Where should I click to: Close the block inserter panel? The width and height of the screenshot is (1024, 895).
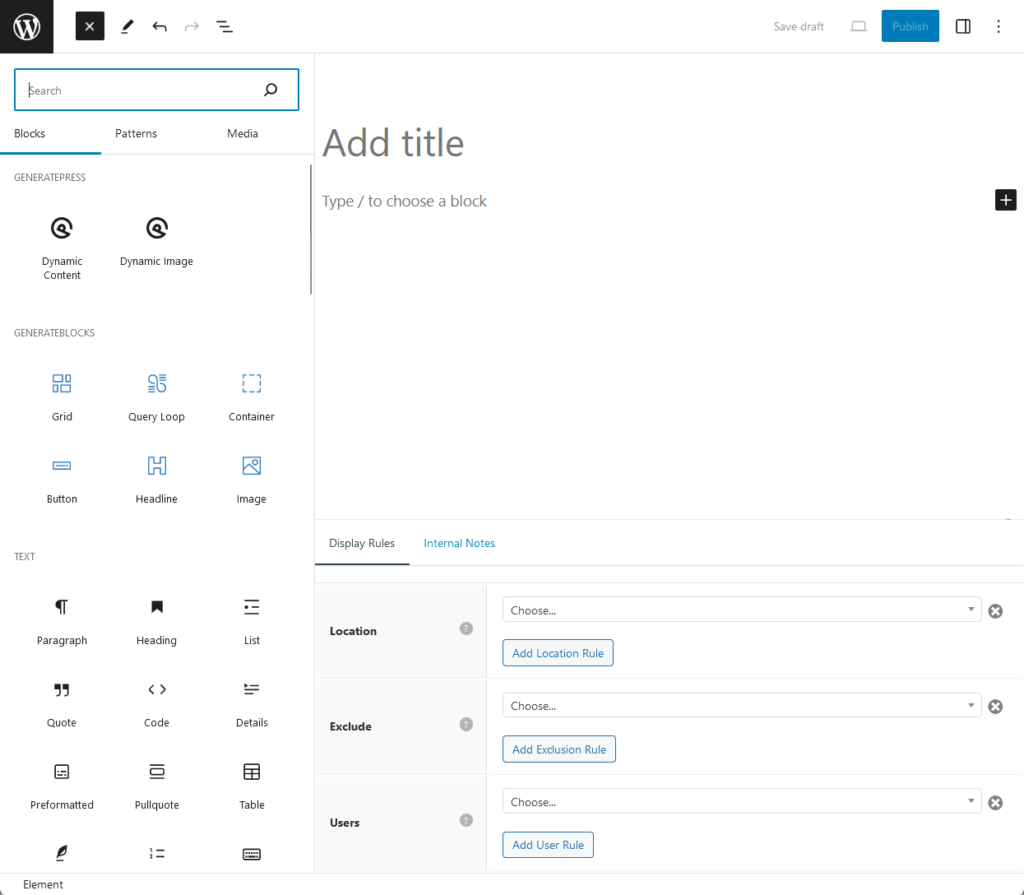pos(89,27)
